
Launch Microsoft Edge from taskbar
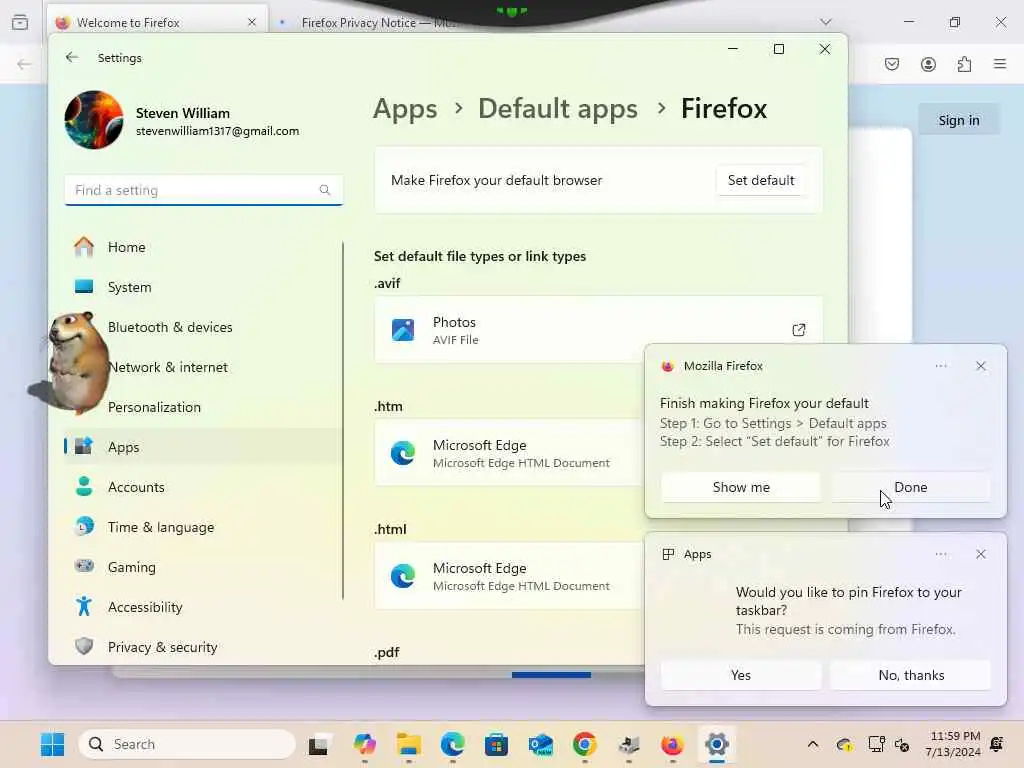[x=453, y=744]
